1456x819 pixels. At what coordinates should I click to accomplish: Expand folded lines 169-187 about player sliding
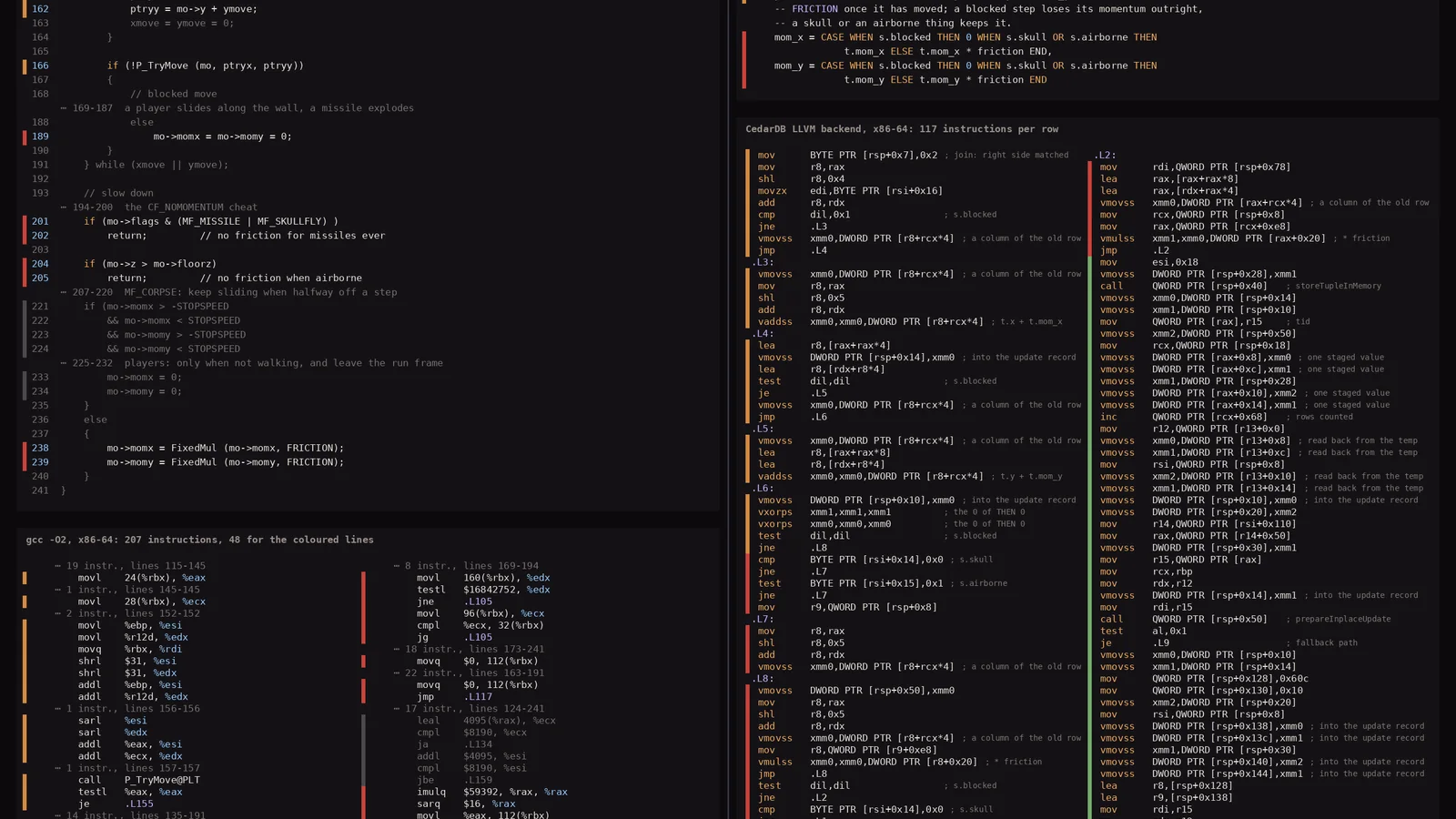pyautogui.click(x=238, y=108)
